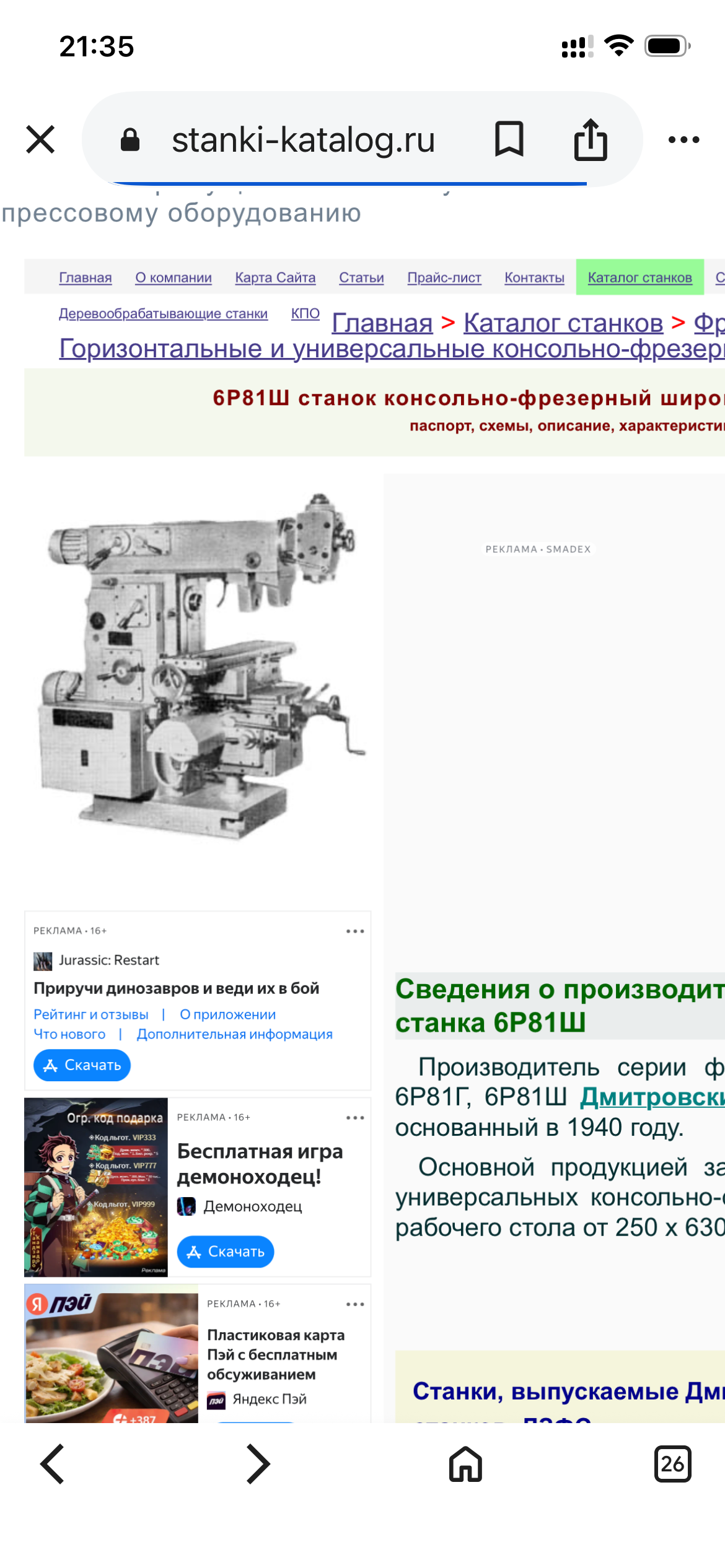Image resolution: width=725 pixels, height=1568 pixels.
Task: Tap the home icon in bottom bar
Action: click(465, 1464)
